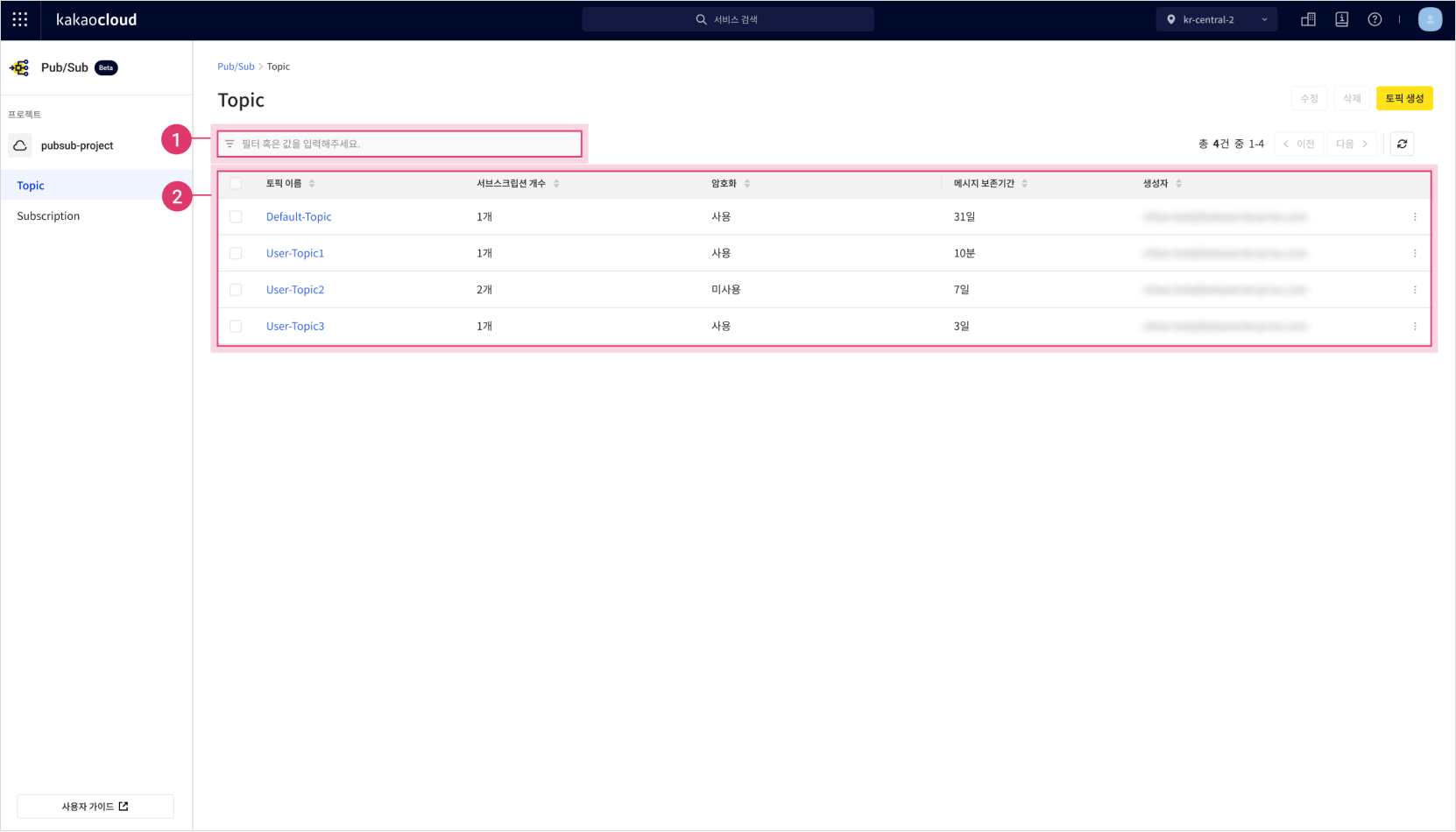The image size is (1456, 832).
Task: Click the 31일 retention value
Action: (964, 216)
